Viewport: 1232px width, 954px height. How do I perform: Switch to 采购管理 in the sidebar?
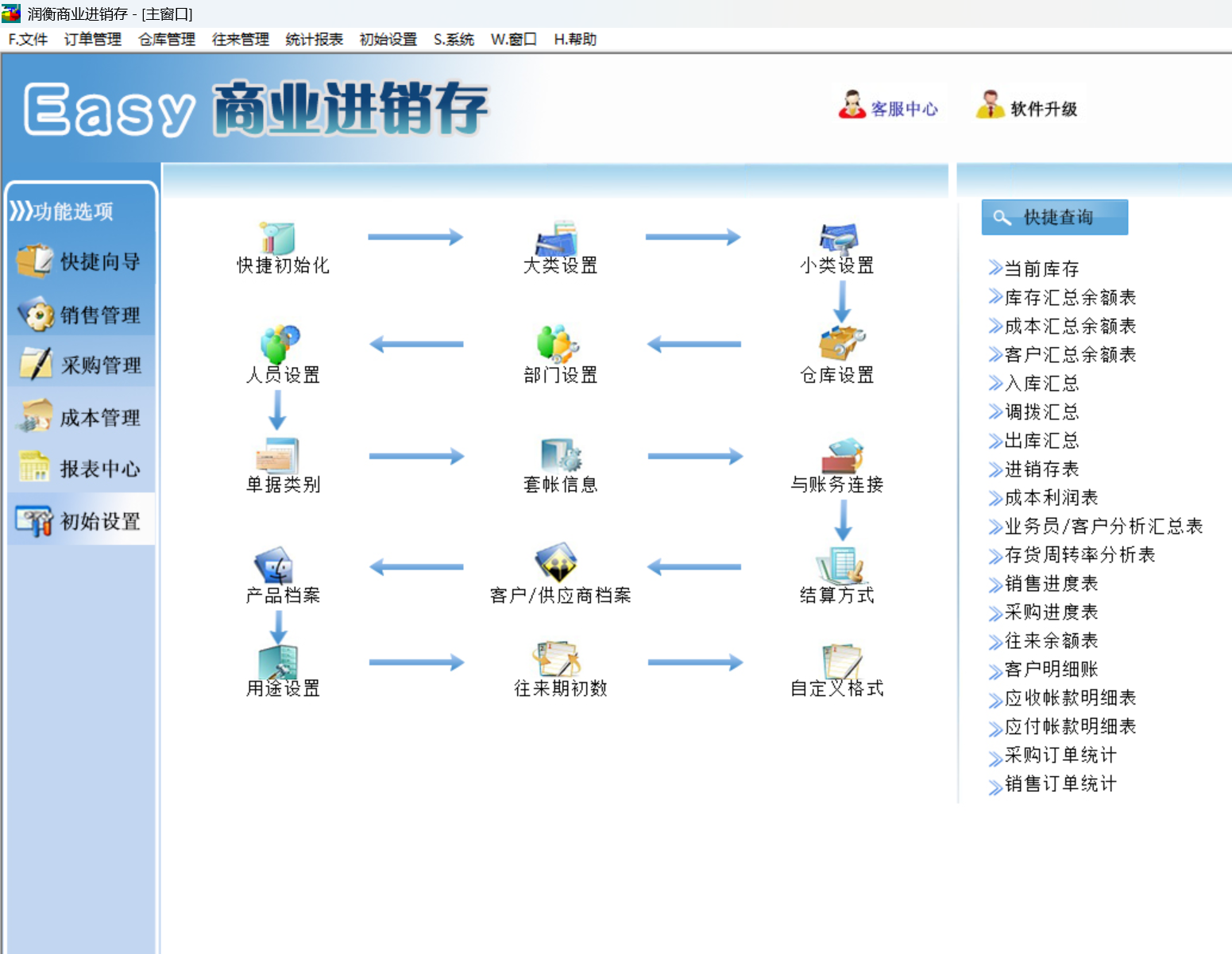tap(81, 365)
